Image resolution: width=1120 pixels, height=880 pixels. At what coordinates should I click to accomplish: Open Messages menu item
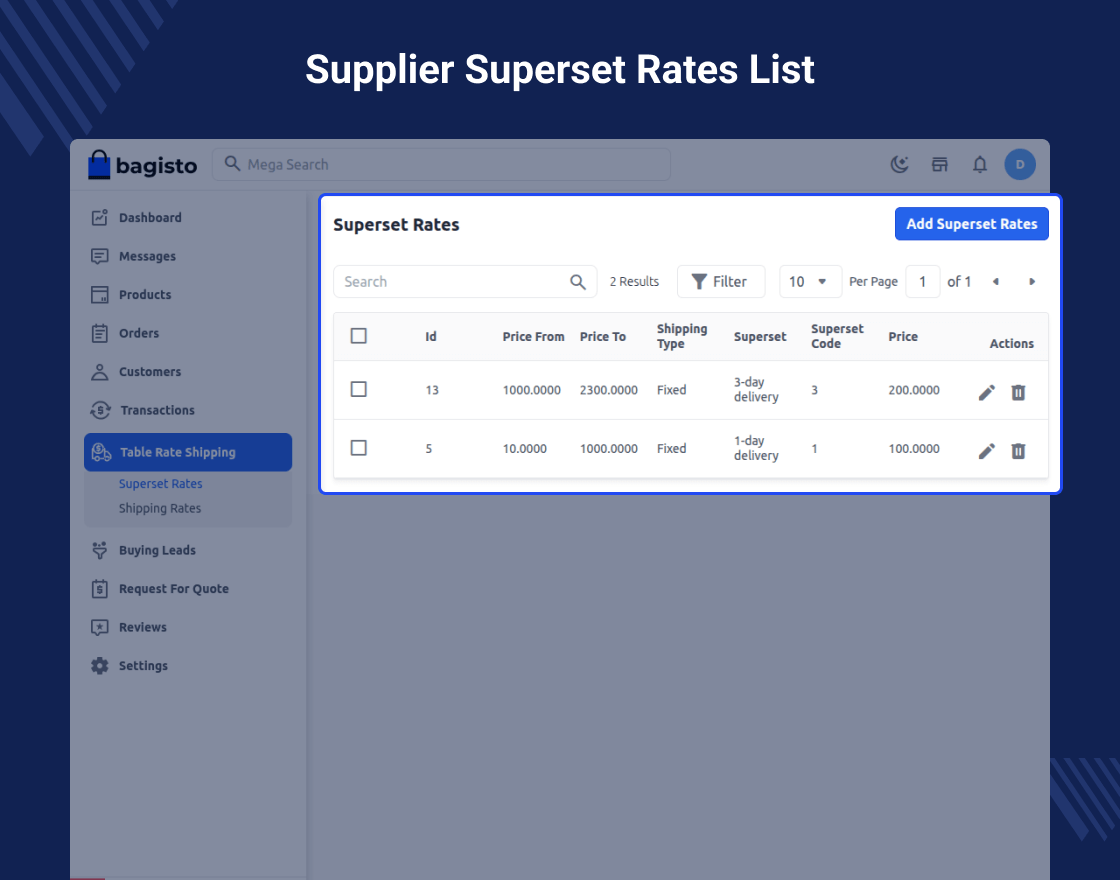tap(147, 256)
